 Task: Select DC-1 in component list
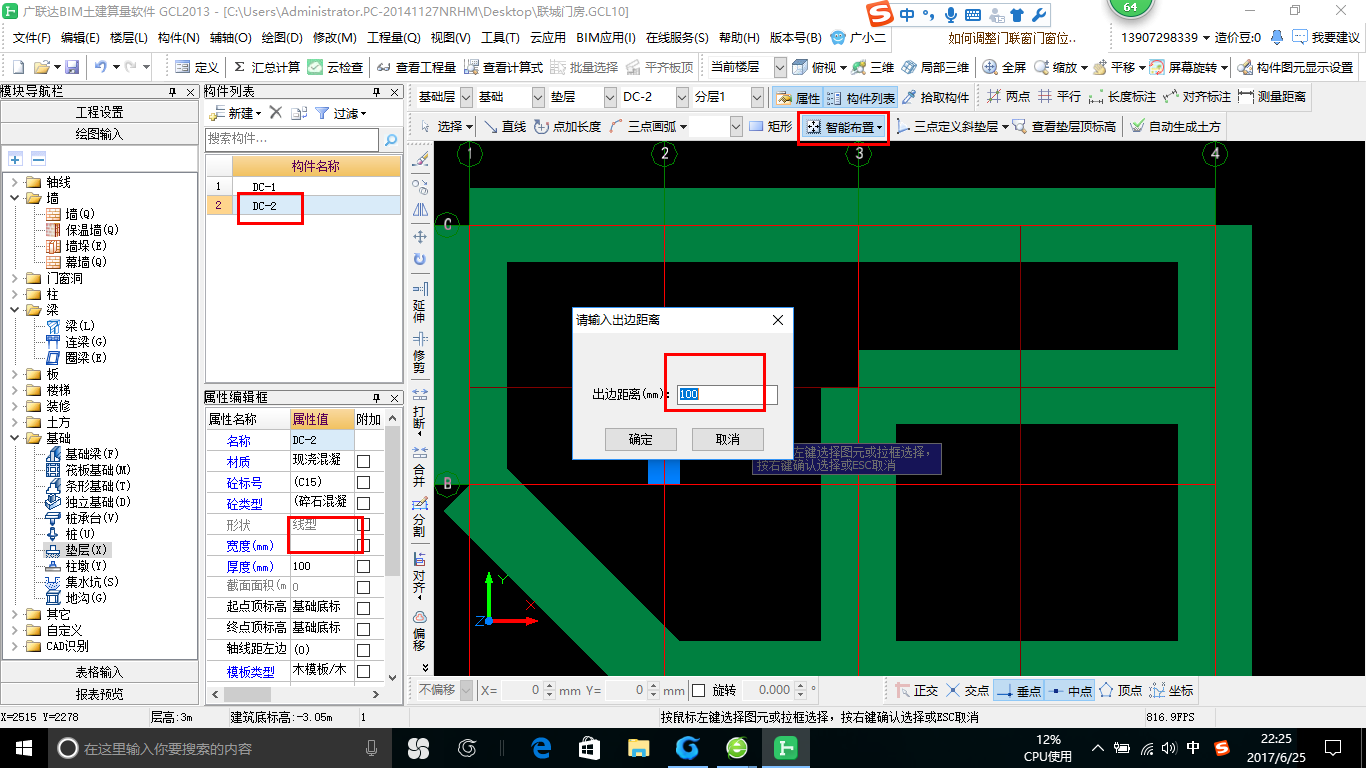pyautogui.click(x=264, y=187)
